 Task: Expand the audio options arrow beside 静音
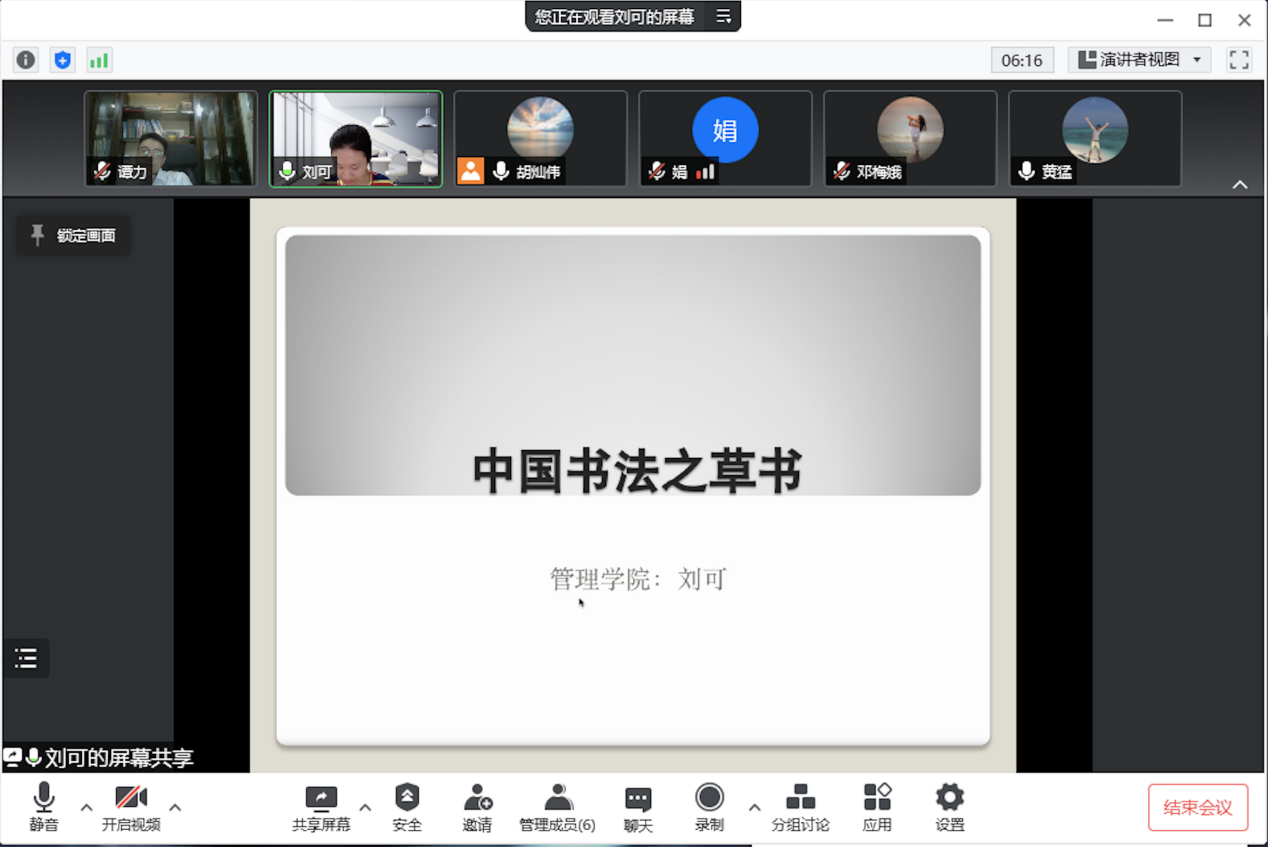coord(86,807)
